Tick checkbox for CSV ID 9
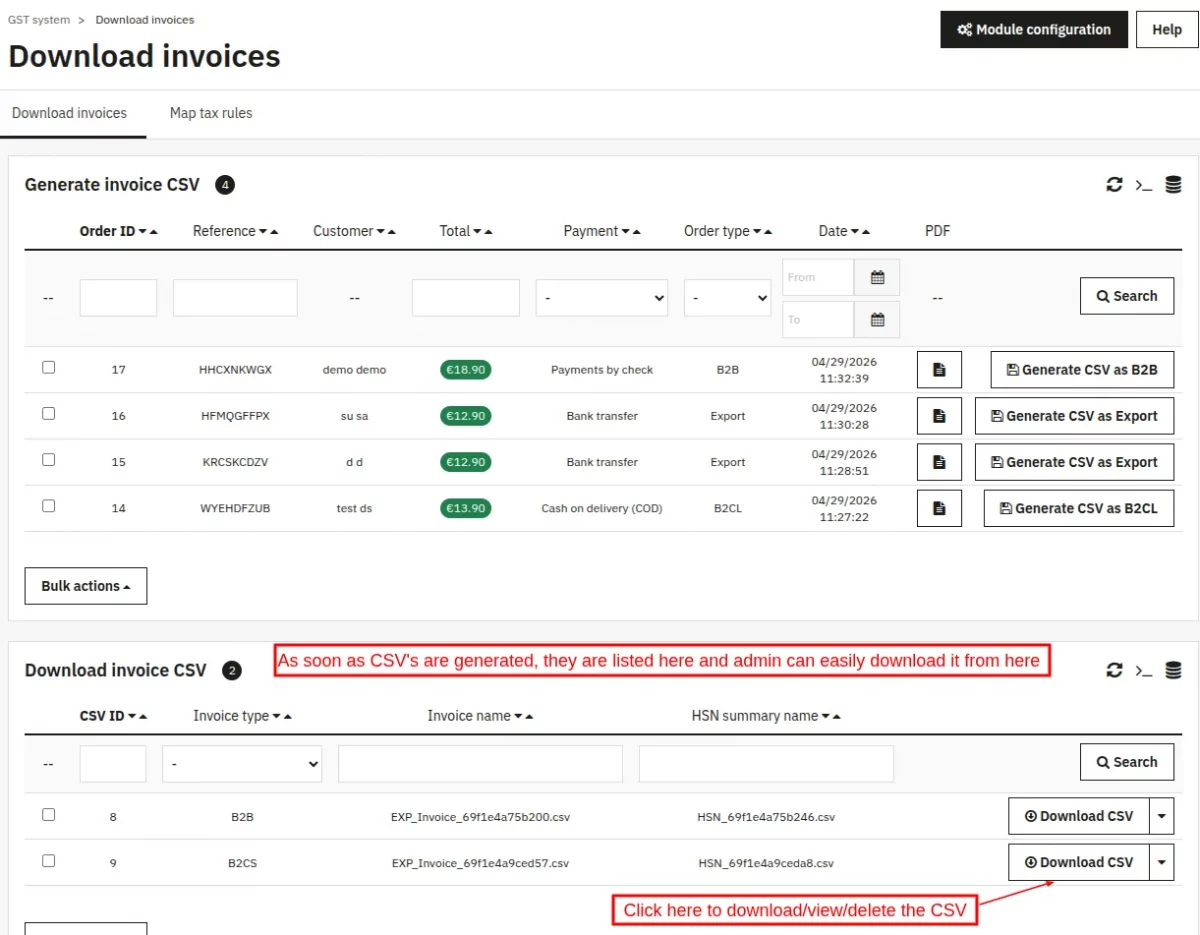The height and width of the screenshot is (935, 1200). tap(48, 860)
